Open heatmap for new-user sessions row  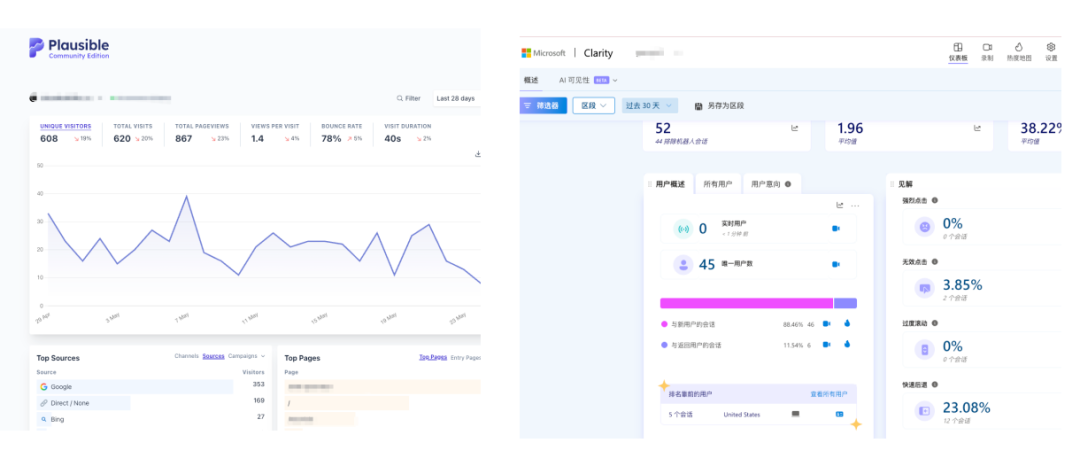847,323
